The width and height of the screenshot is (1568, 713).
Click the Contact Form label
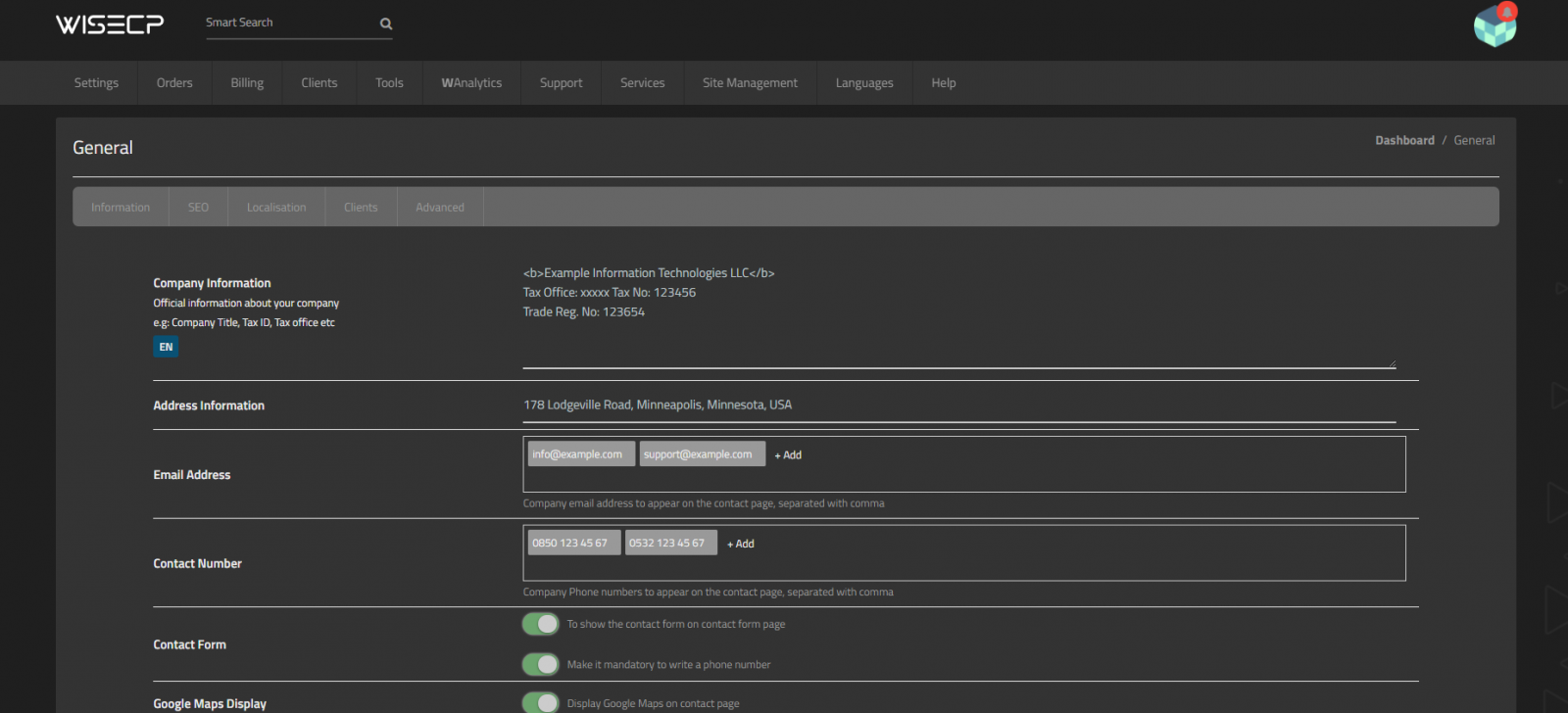pos(189,644)
